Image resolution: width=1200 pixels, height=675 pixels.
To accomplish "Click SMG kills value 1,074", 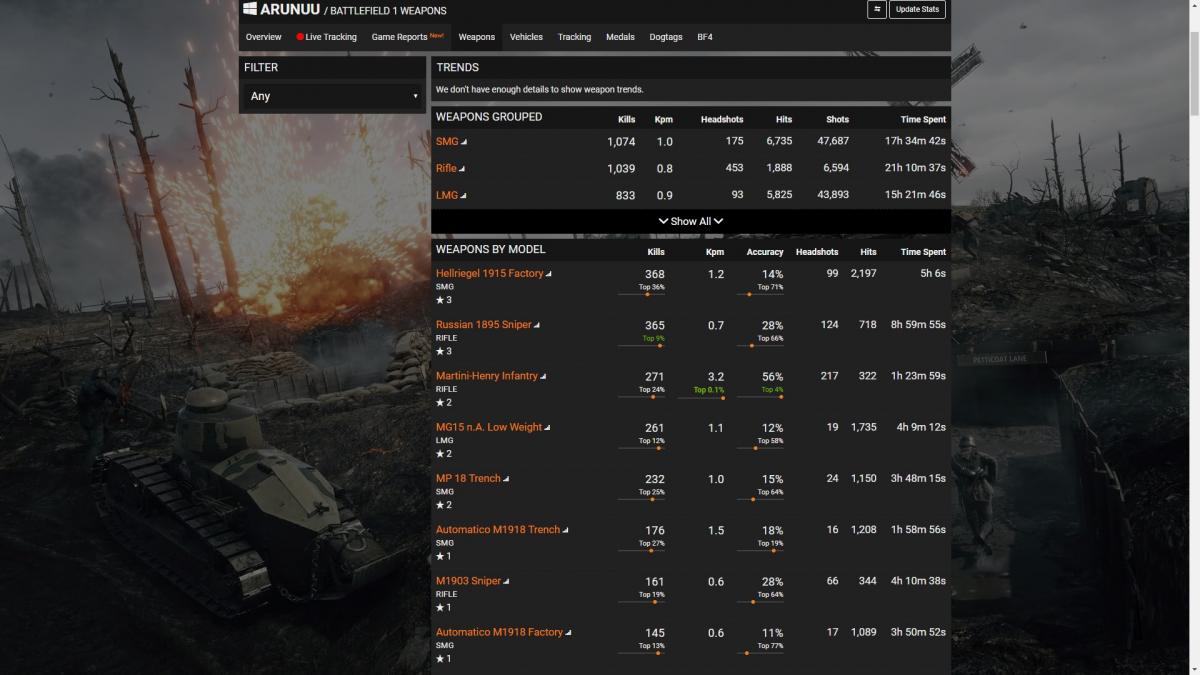I will click(x=621, y=142).
